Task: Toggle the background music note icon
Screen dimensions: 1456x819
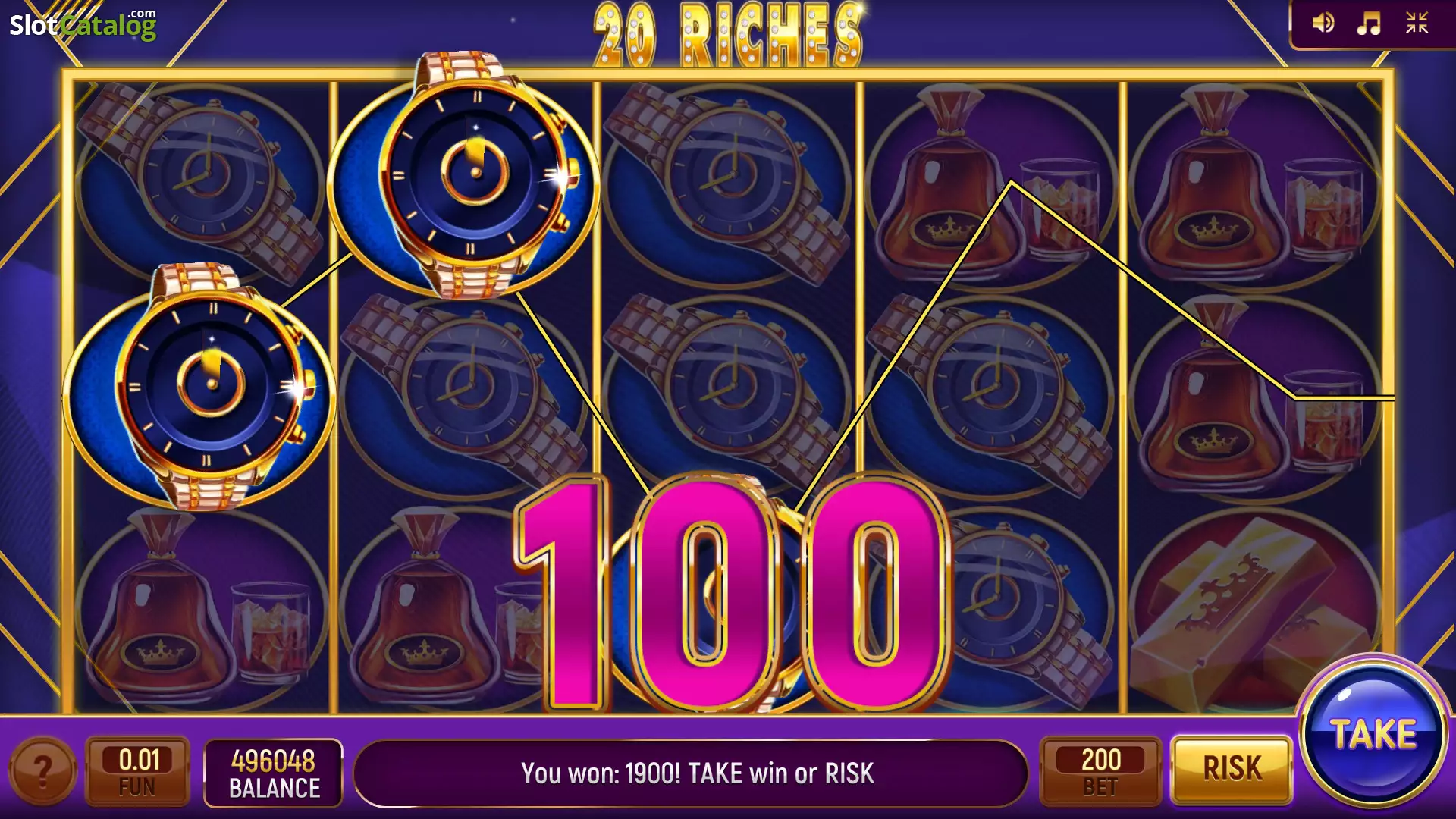Action: 1369,23
